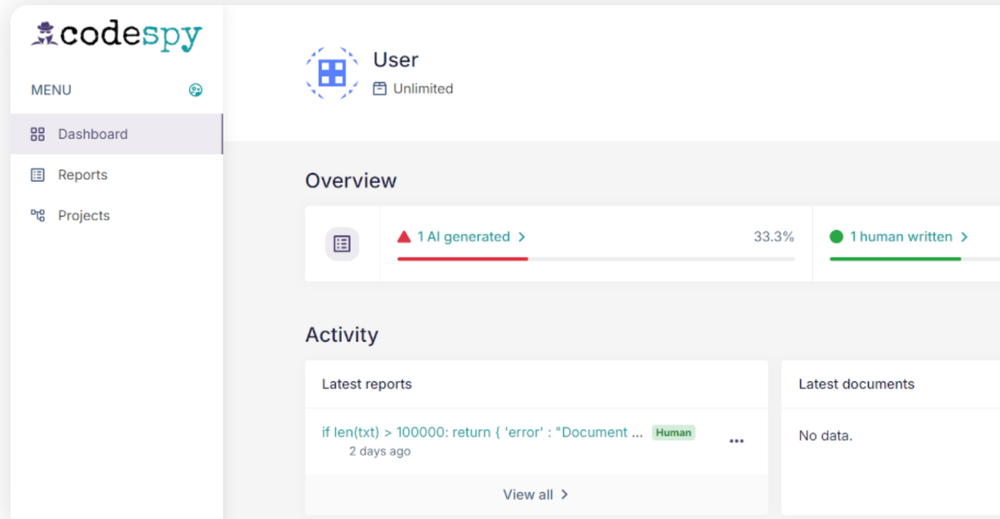Open the Dashboard menu item

116,134
